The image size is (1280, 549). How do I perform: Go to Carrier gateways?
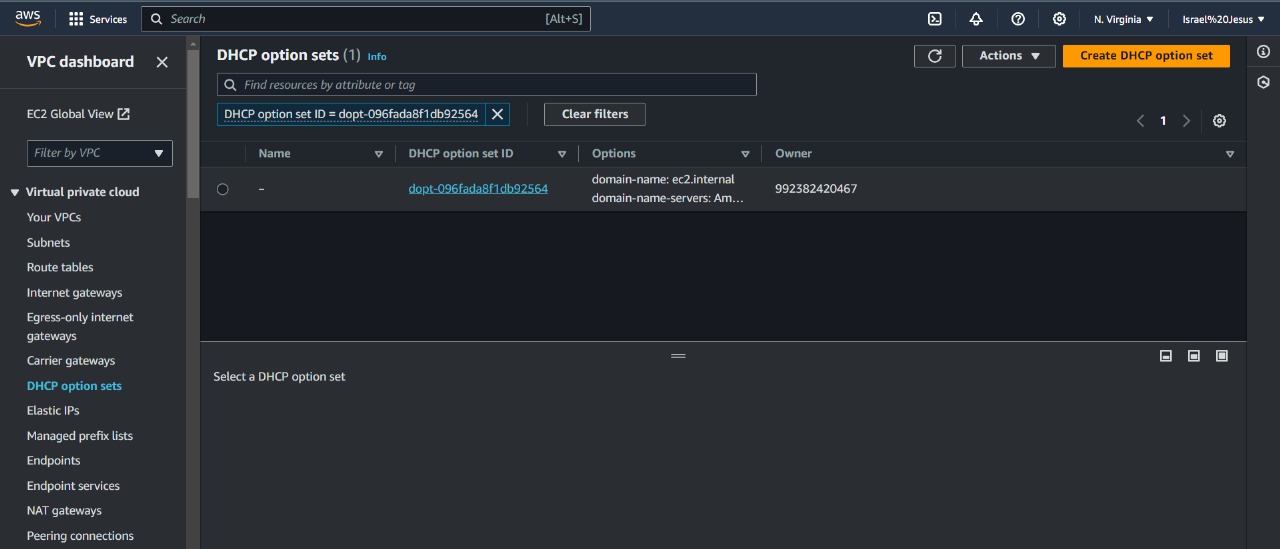[71, 361]
